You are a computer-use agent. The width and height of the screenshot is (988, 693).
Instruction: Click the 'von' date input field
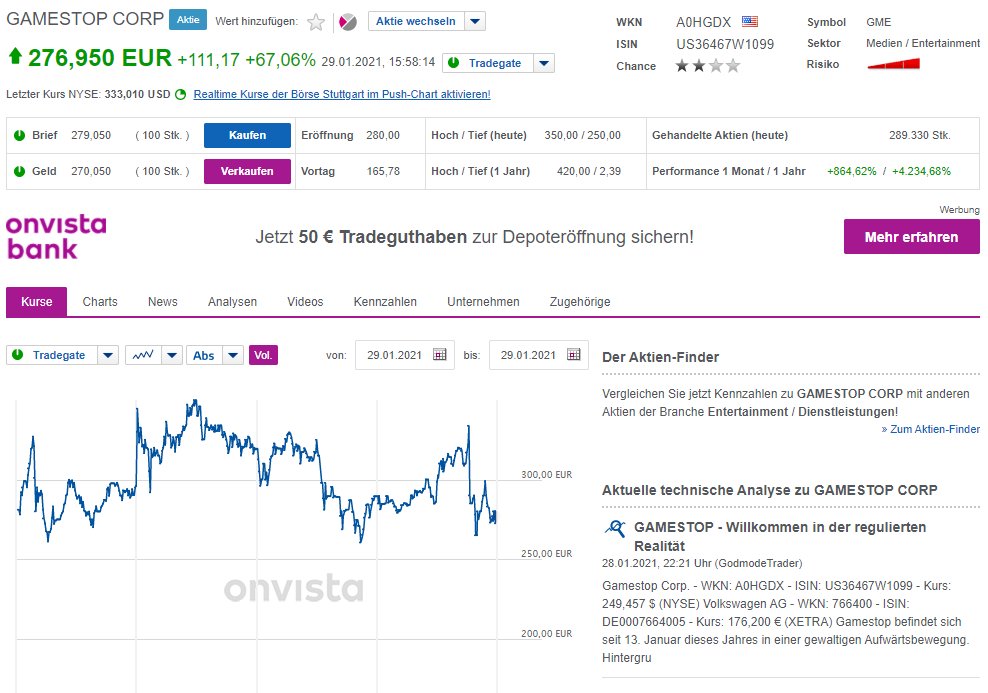405,355
